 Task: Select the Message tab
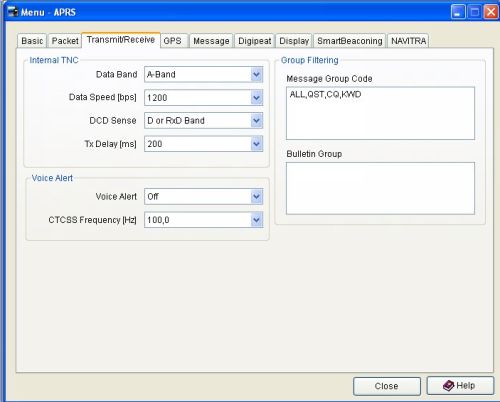pos(211,41)
